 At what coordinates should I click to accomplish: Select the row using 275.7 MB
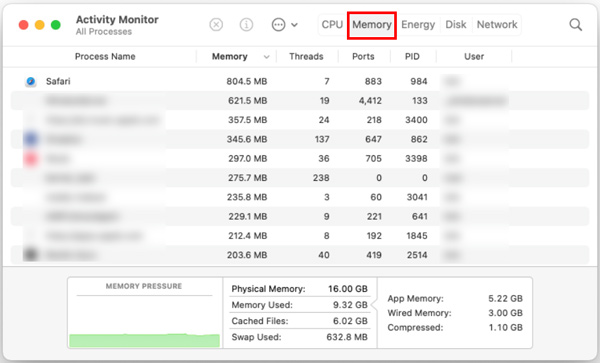300,178
